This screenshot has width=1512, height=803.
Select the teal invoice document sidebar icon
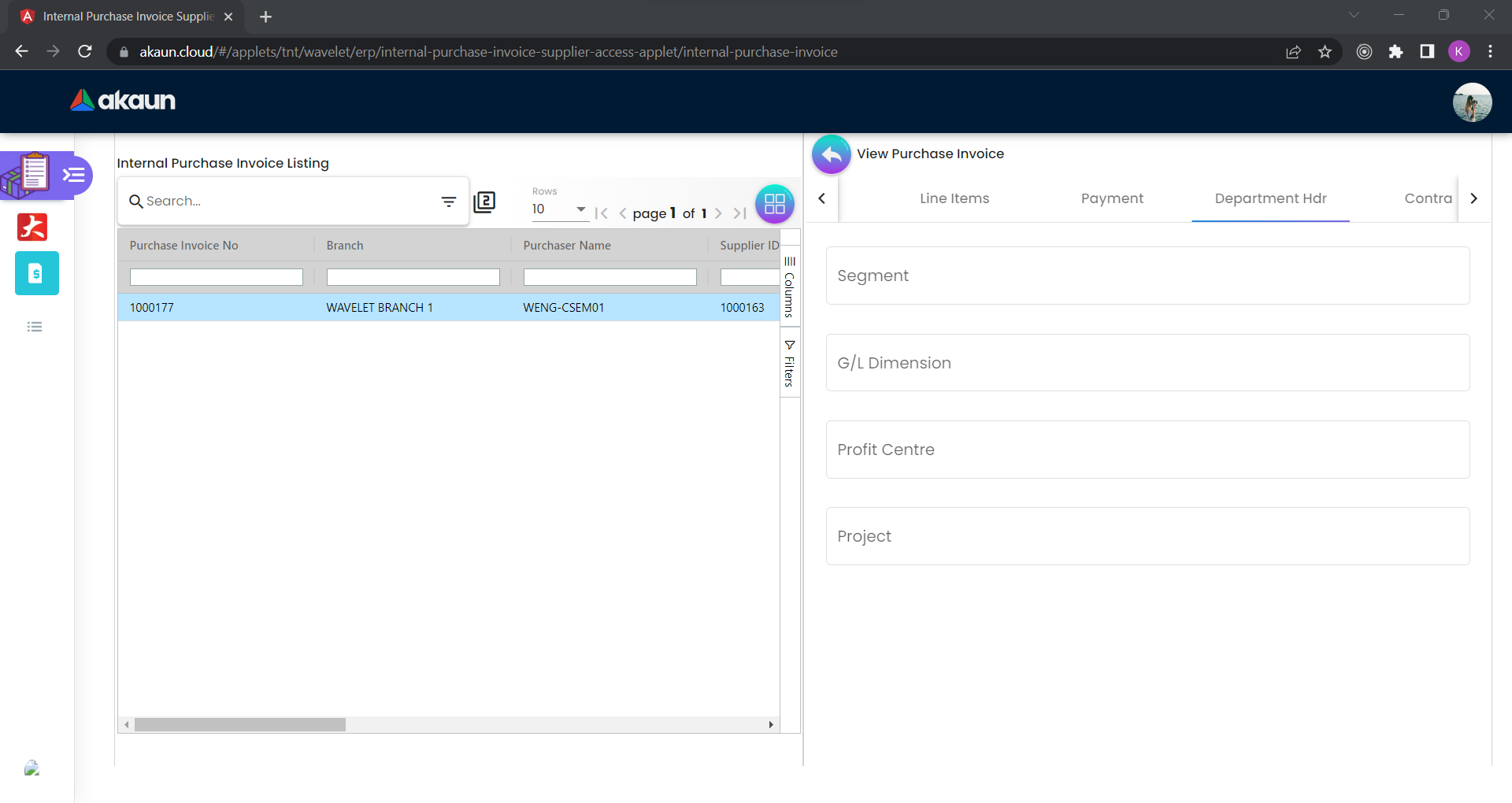(x=36, y=273)
